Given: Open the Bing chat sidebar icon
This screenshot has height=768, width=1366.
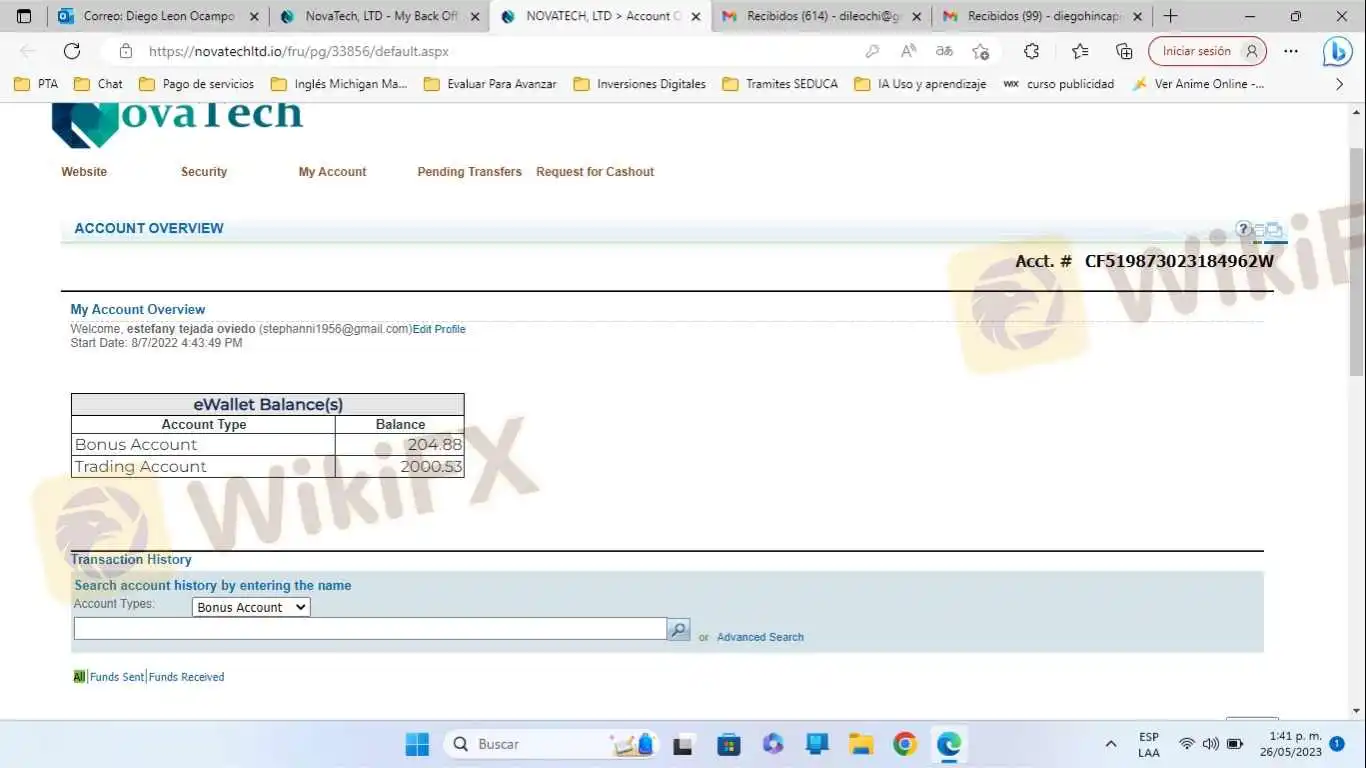Looking at the screenshot, I should click(x=1337, y=51).
